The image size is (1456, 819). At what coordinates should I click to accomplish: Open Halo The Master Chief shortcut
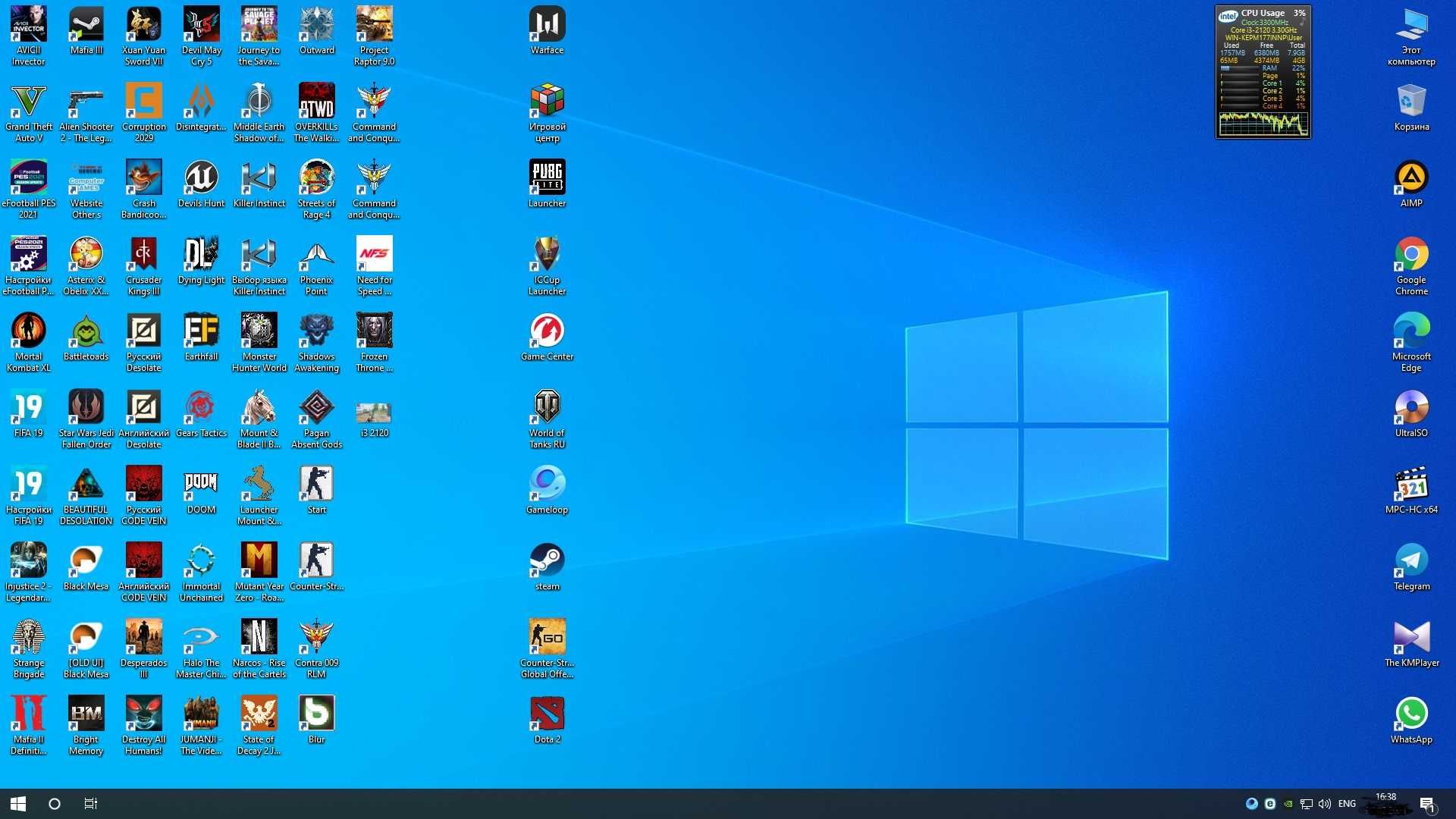click(x=202, y=648)
